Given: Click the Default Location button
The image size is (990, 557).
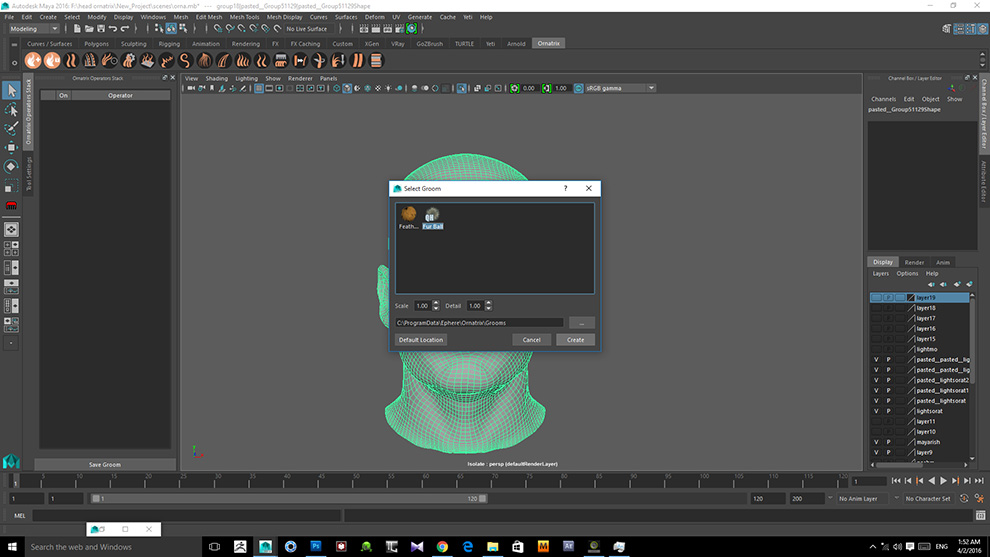Looking at the screenshot, I should click(420, 340).
